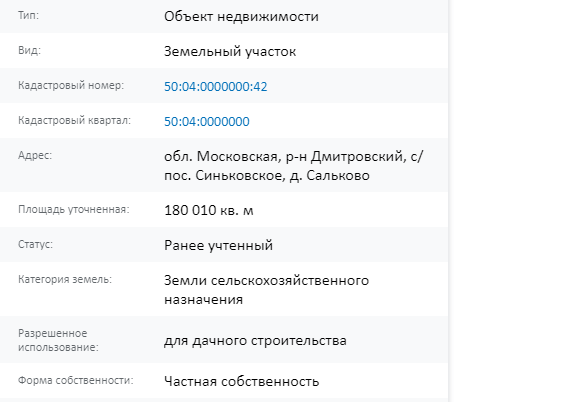This screenshot has width=587, height=402.
Task: Click the 'Тип:' label
Action: (x=28, y=16)
